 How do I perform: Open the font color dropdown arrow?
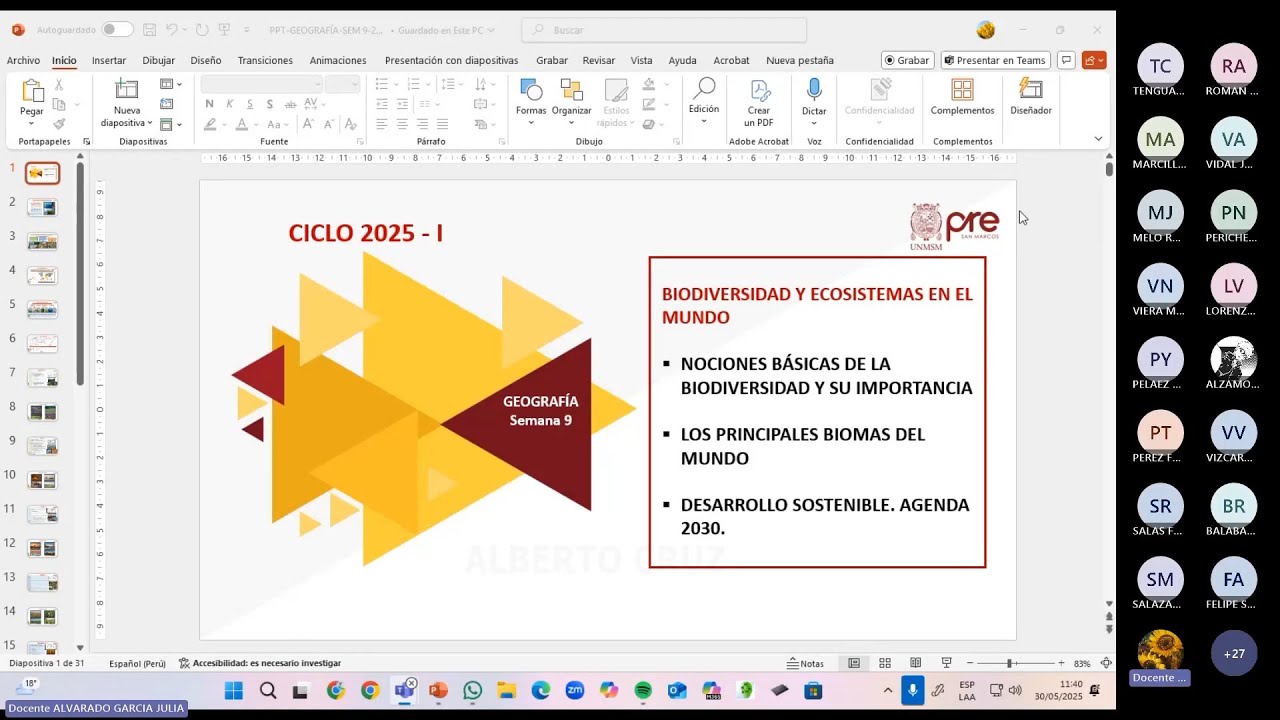click(x=257, y=125)
